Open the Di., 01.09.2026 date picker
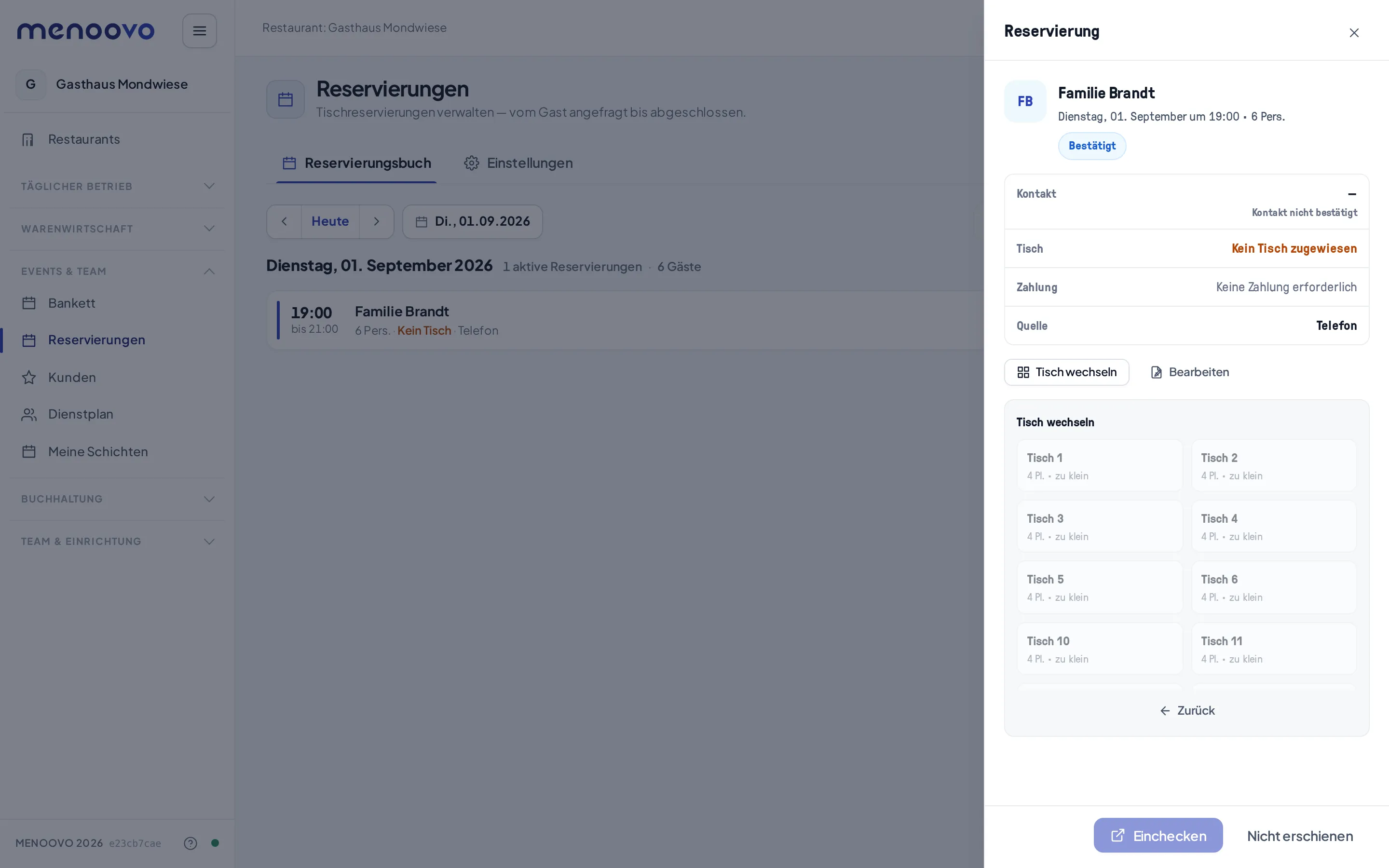This screenshot has width=1389, height=868. (x=472, y=222)
